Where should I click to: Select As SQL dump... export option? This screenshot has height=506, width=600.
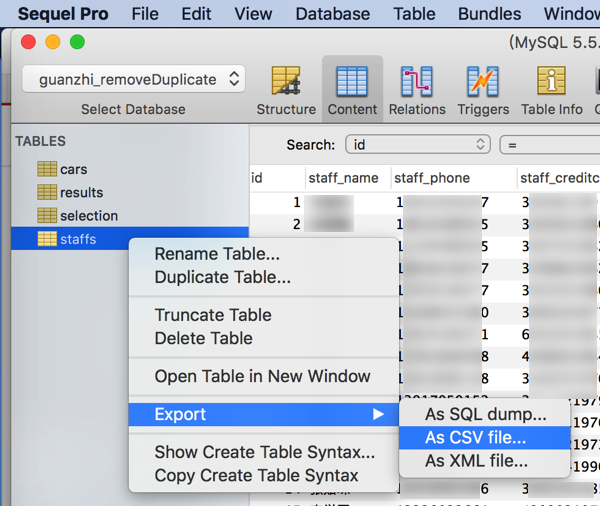484,414
